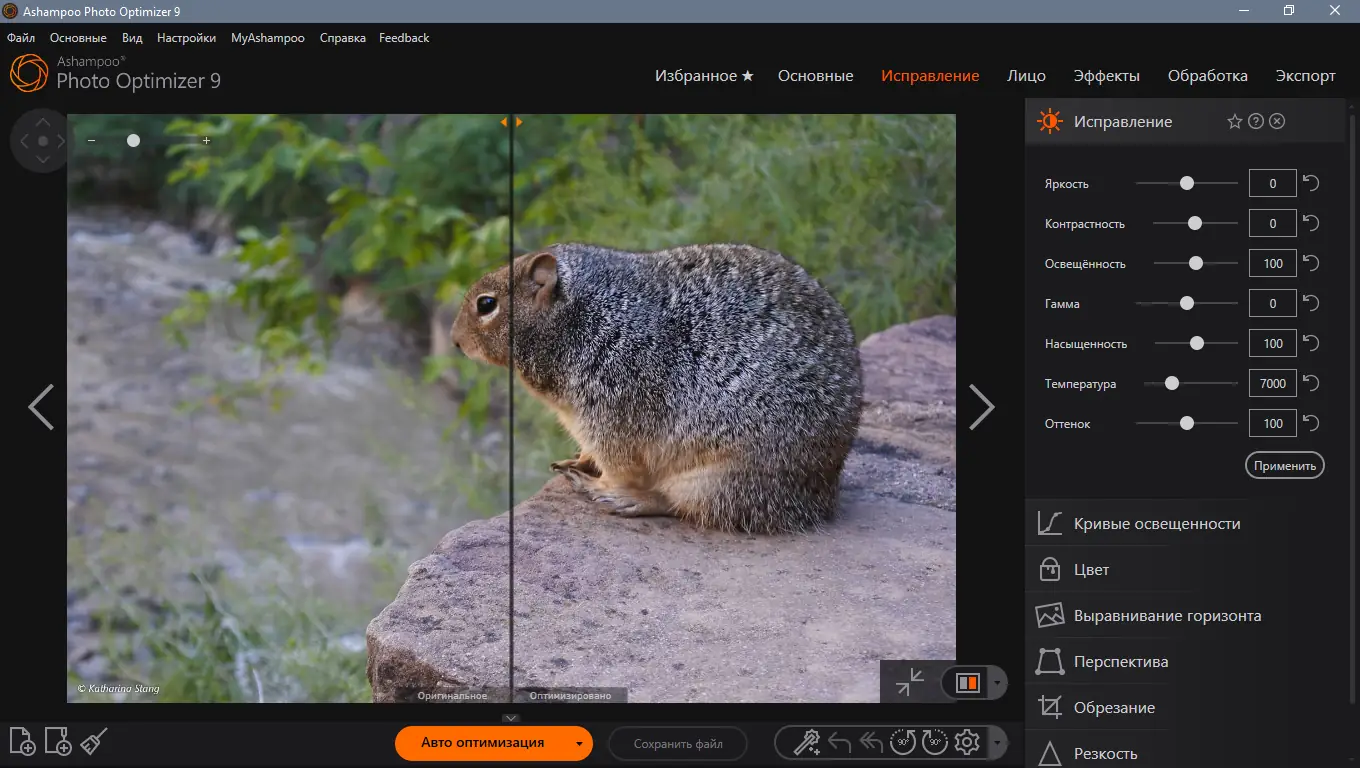Switch to the Экспорт tab

coord(1306,76)
